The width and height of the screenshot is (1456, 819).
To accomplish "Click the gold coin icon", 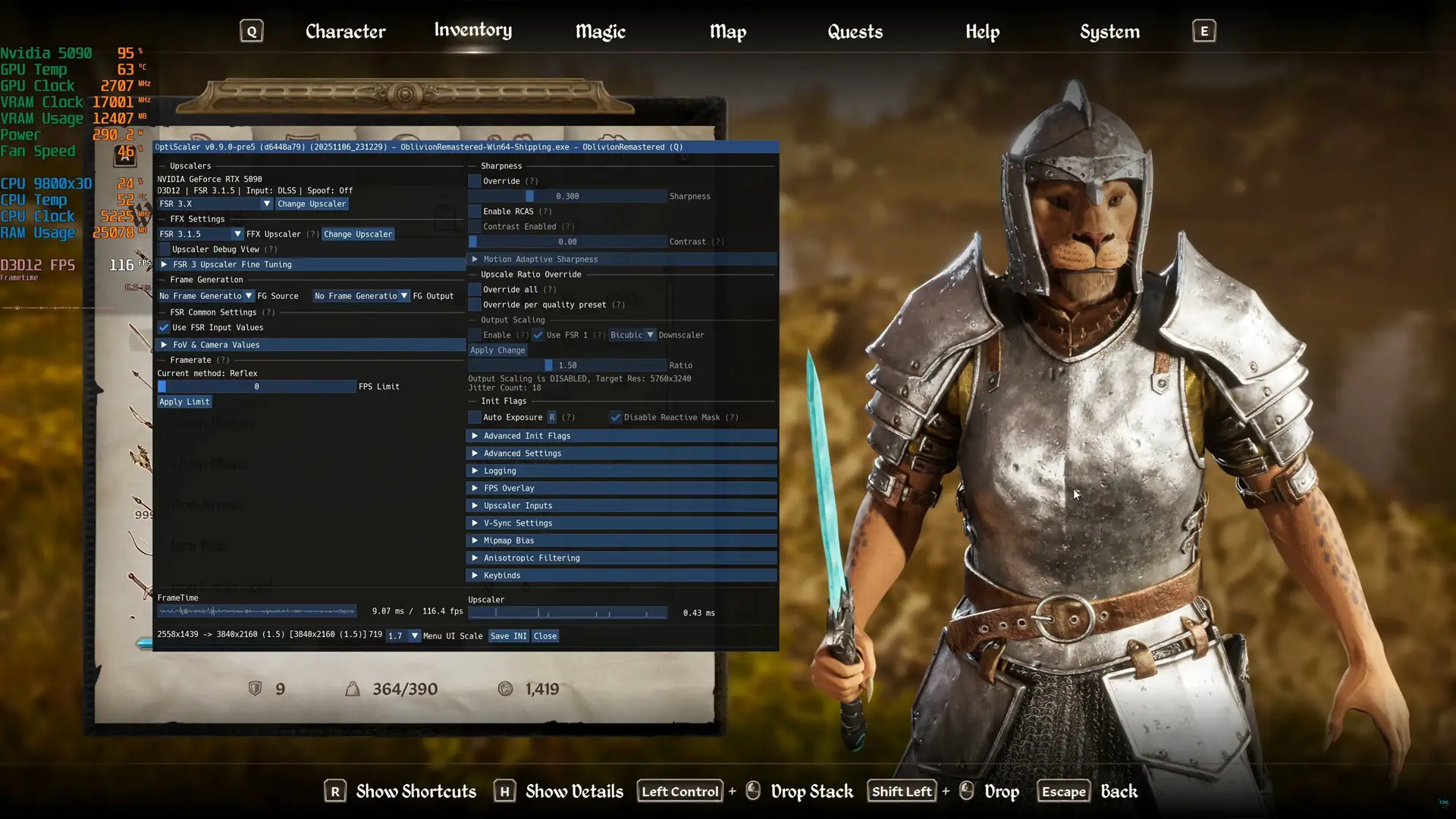I will coord(505,689).
